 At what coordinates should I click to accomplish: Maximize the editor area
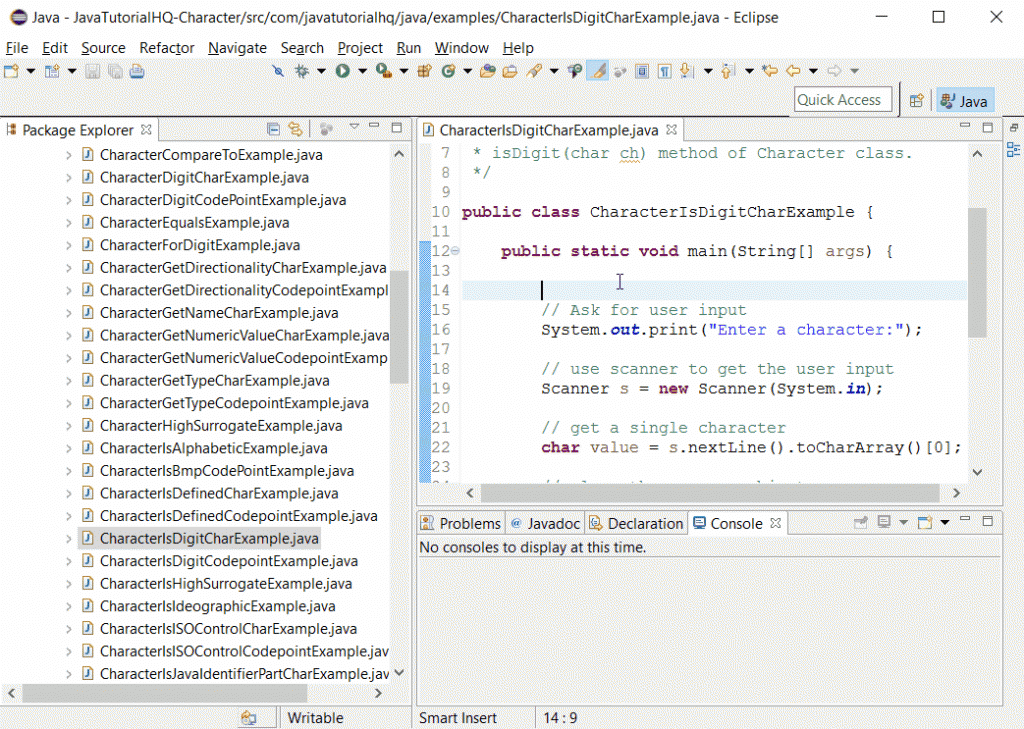(987, 127)
